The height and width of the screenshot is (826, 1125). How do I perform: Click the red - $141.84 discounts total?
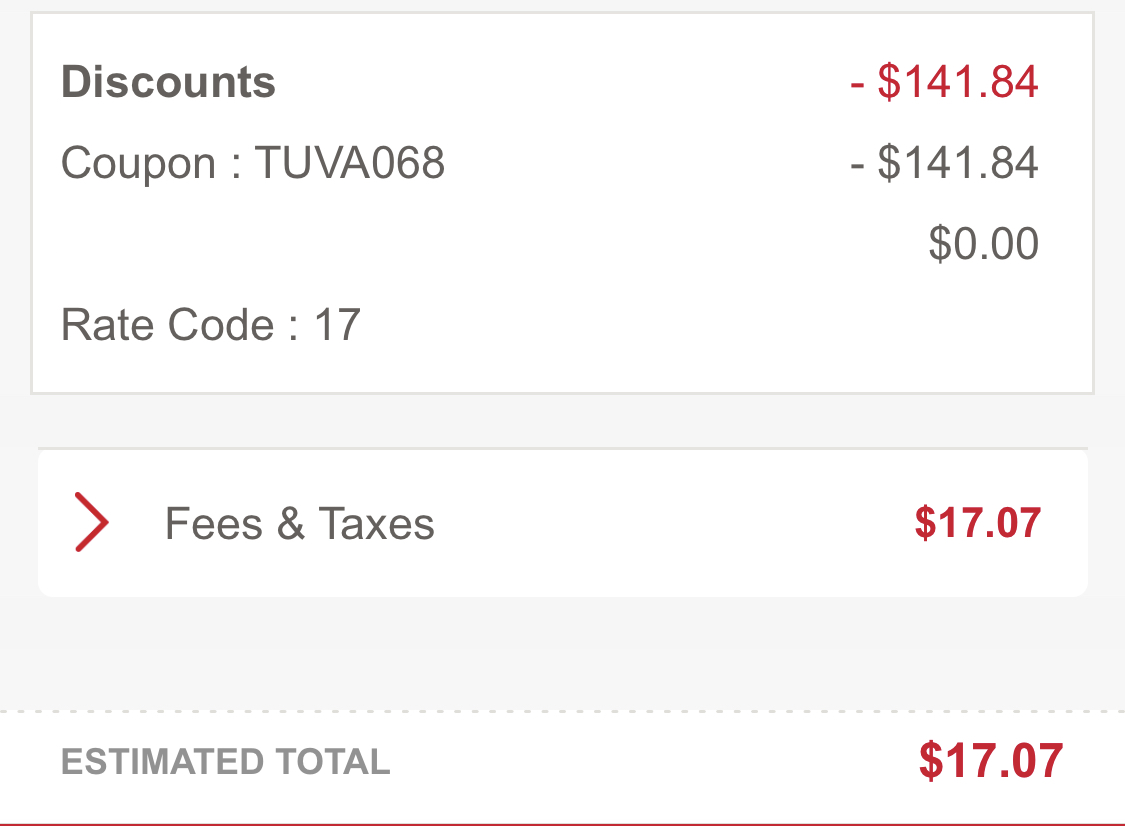(x=944, y=81)
